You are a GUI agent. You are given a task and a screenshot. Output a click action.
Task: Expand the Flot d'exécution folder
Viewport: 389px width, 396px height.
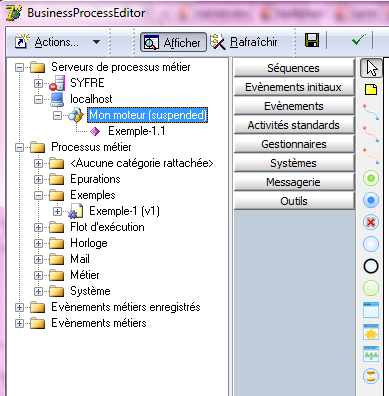point(38,227)
